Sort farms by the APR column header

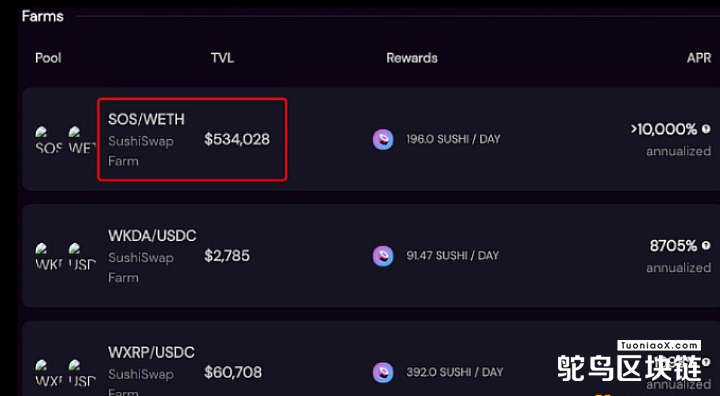[x=699, y=58]
